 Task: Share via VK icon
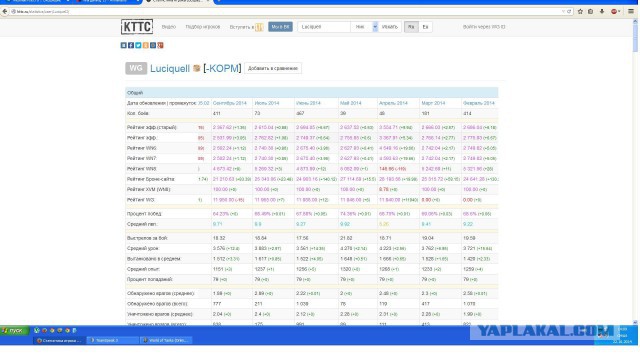(x=124, y=45)
